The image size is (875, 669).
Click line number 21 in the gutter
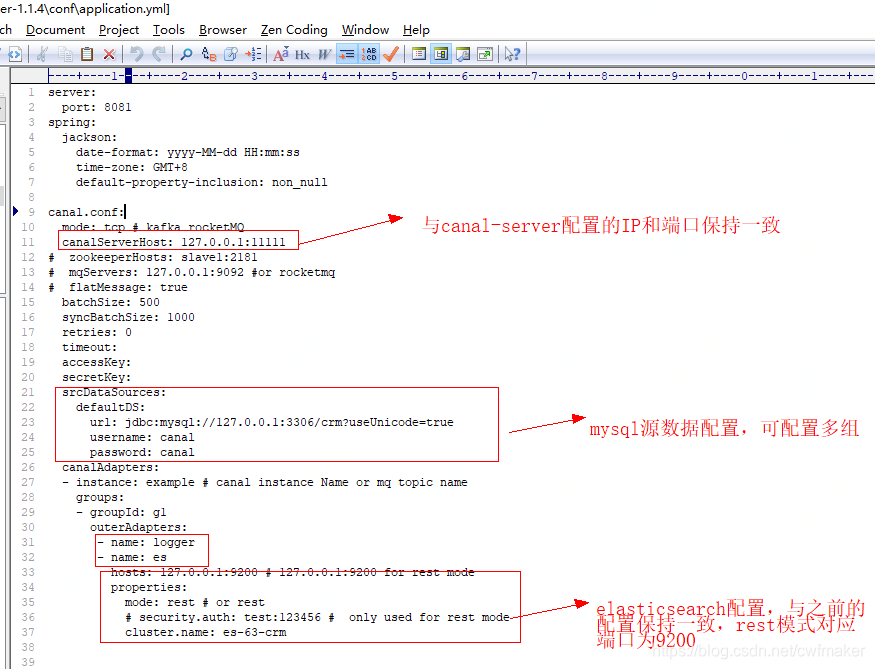point(28,392)
